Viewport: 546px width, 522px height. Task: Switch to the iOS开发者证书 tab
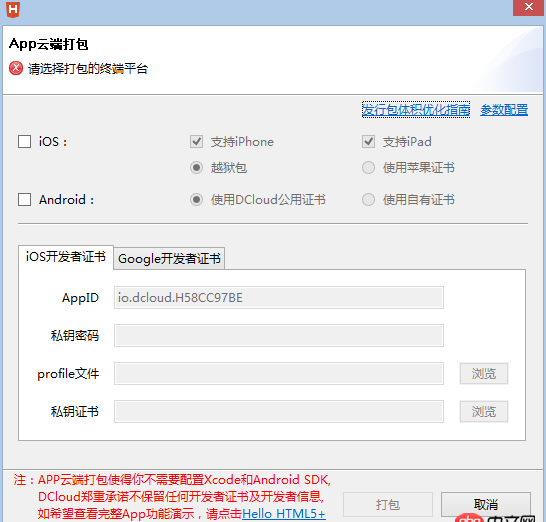[66, 257]
